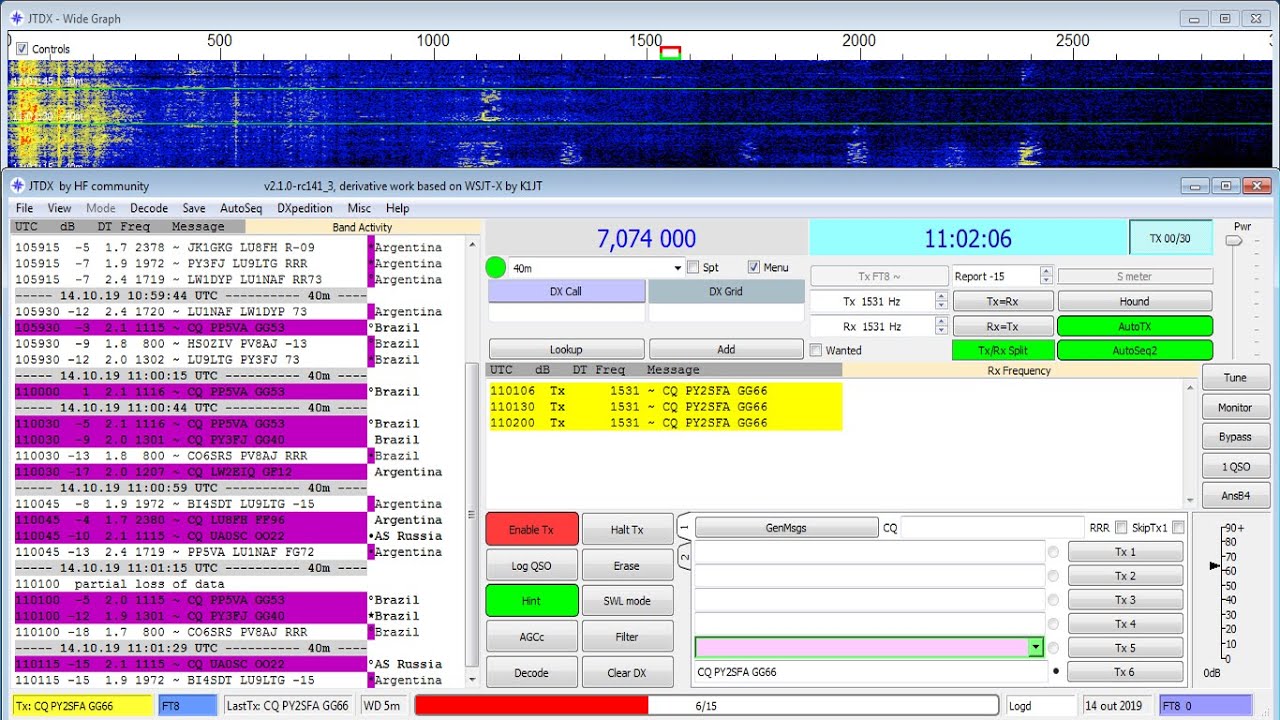Decrease Rx 1531 Hz with down arrow
Viewport: 1280px width, 720px height.
click(x=940, y=330)
